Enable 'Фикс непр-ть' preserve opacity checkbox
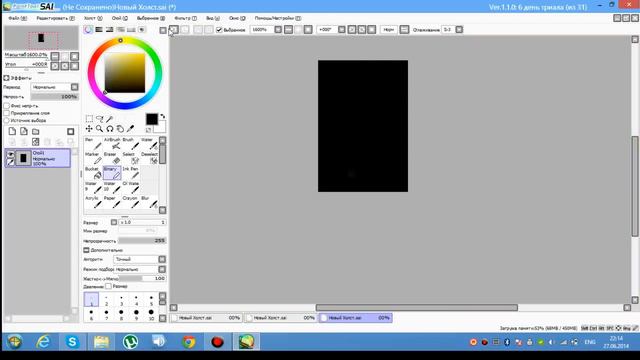This screenshot has height=360, width=640. pos(7,106)
